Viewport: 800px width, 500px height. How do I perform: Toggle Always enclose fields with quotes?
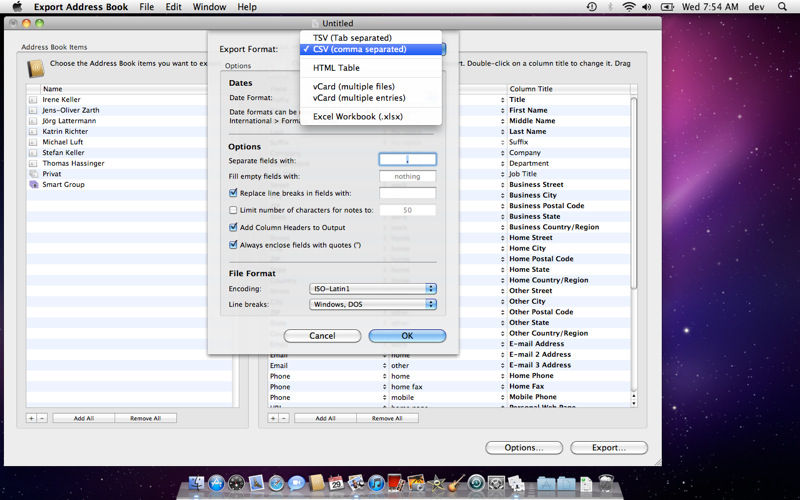pos(233,244)
